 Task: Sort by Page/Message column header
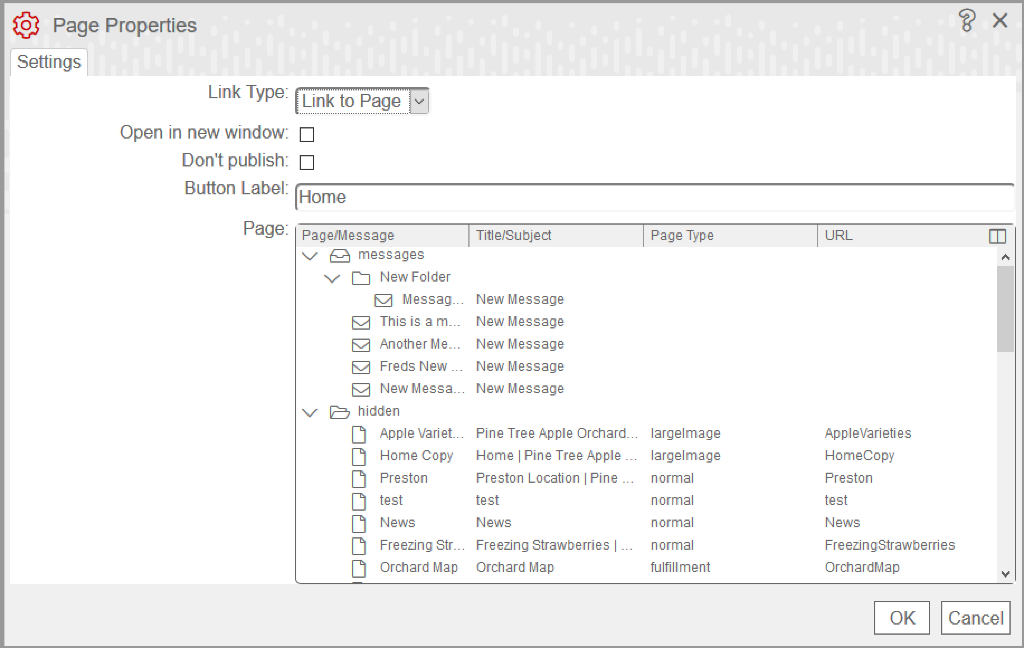click(383, 235)
